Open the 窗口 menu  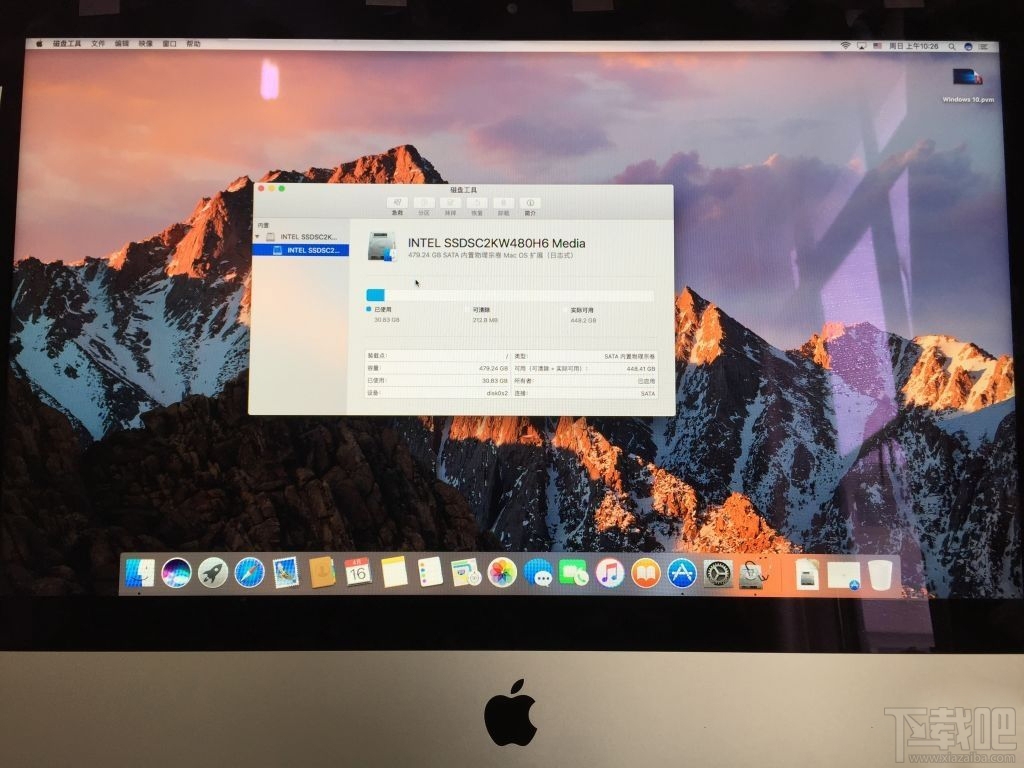[x=169, y=44]
